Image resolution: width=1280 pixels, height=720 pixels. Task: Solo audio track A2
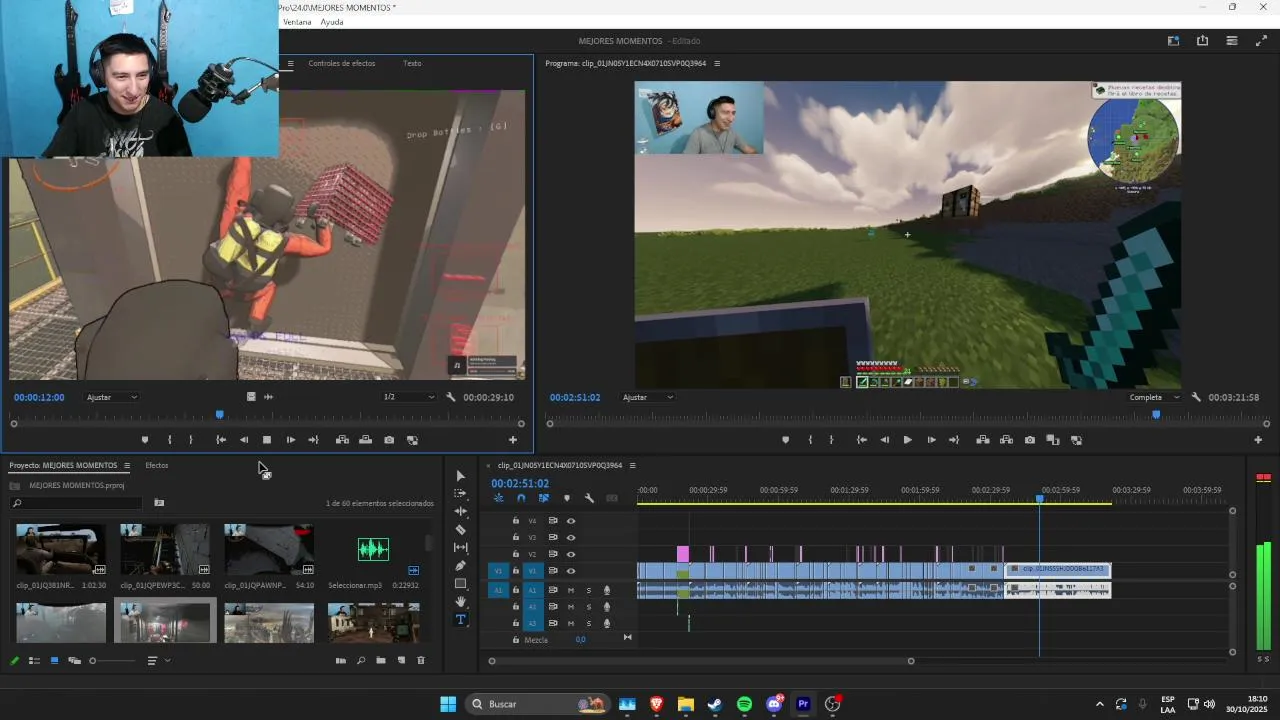[x=588, y=607]
